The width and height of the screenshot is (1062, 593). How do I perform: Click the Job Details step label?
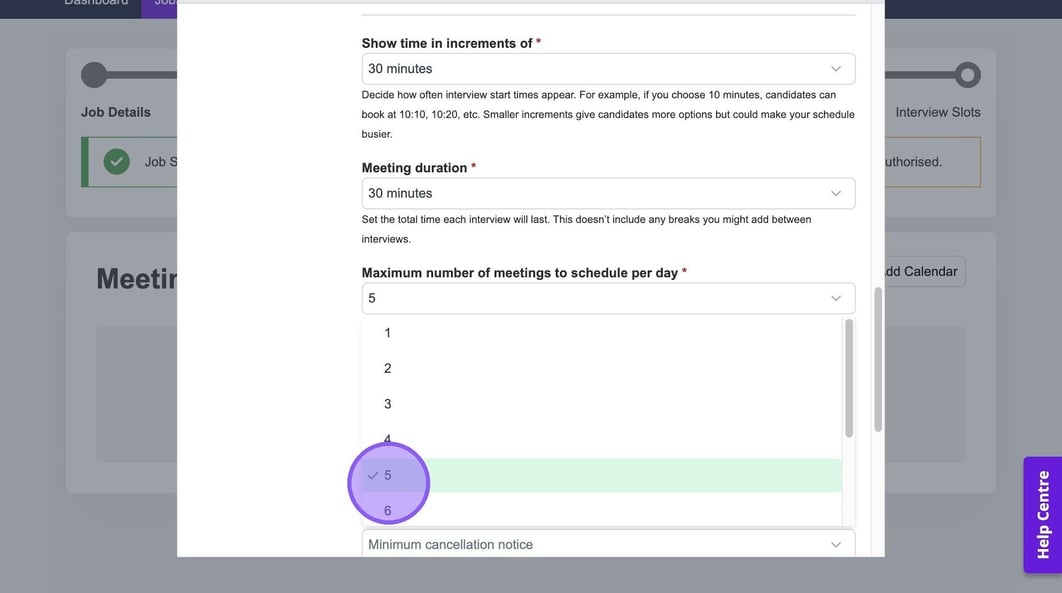click(116, 112)
